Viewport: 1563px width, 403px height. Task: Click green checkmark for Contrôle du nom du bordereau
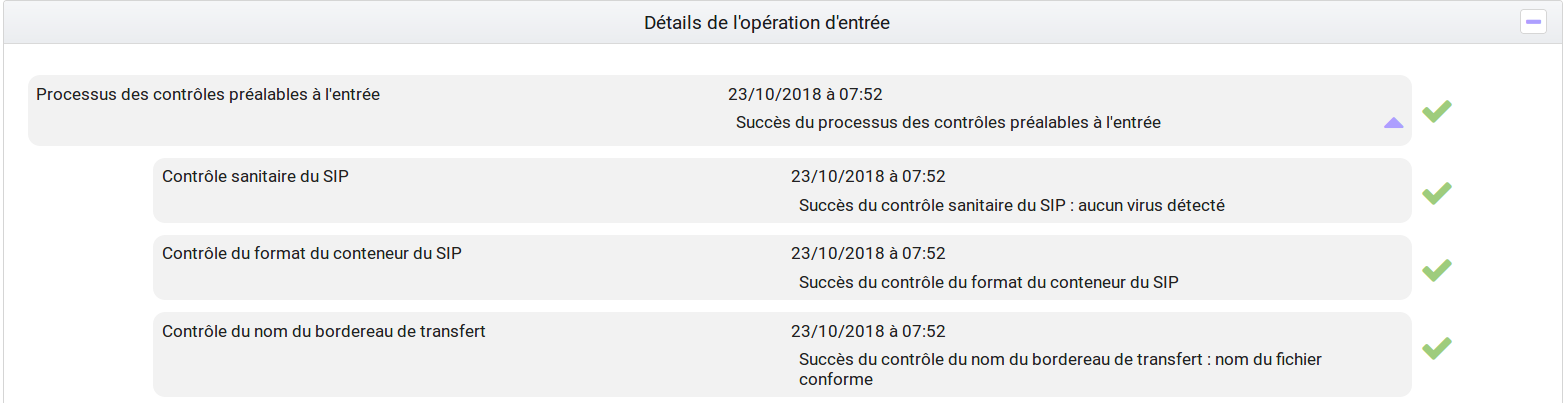point(1437,348)
